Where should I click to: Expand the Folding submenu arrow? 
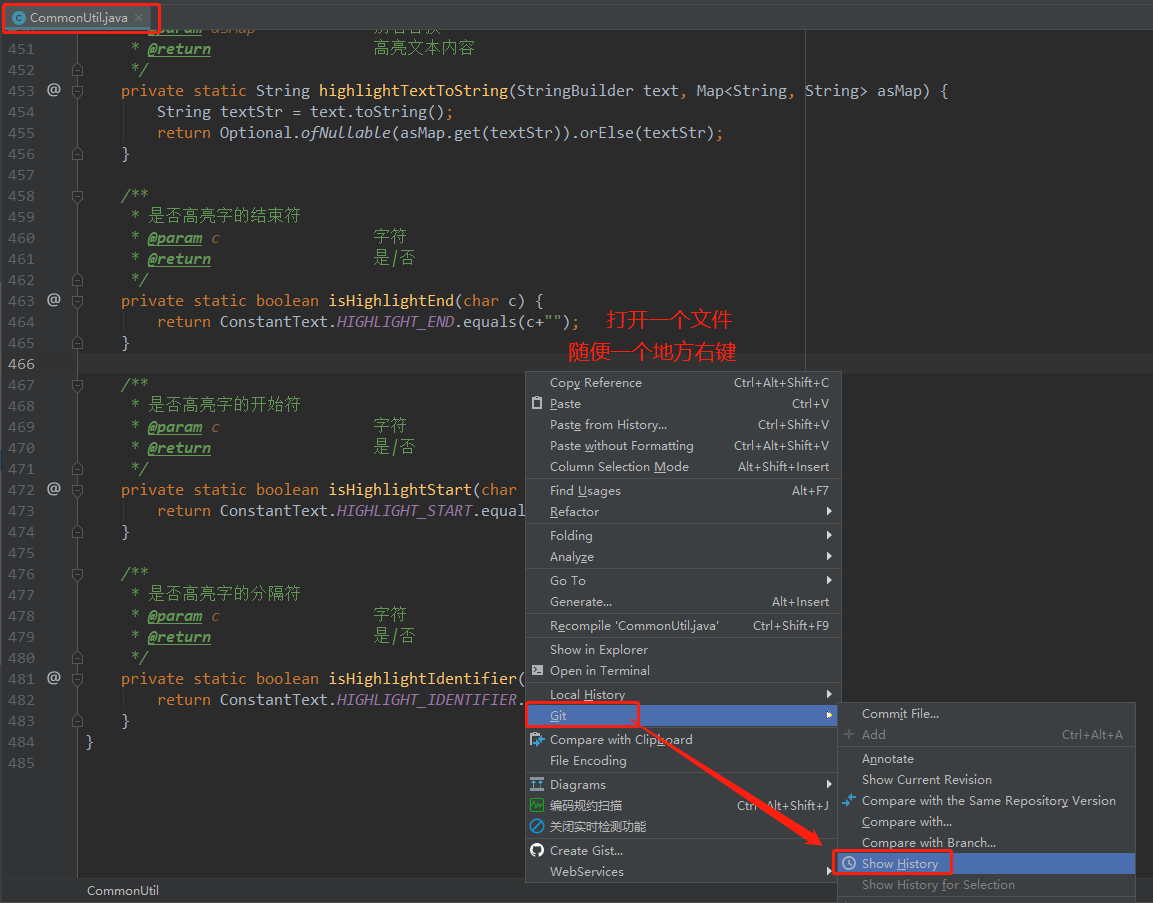pos(829,535)
